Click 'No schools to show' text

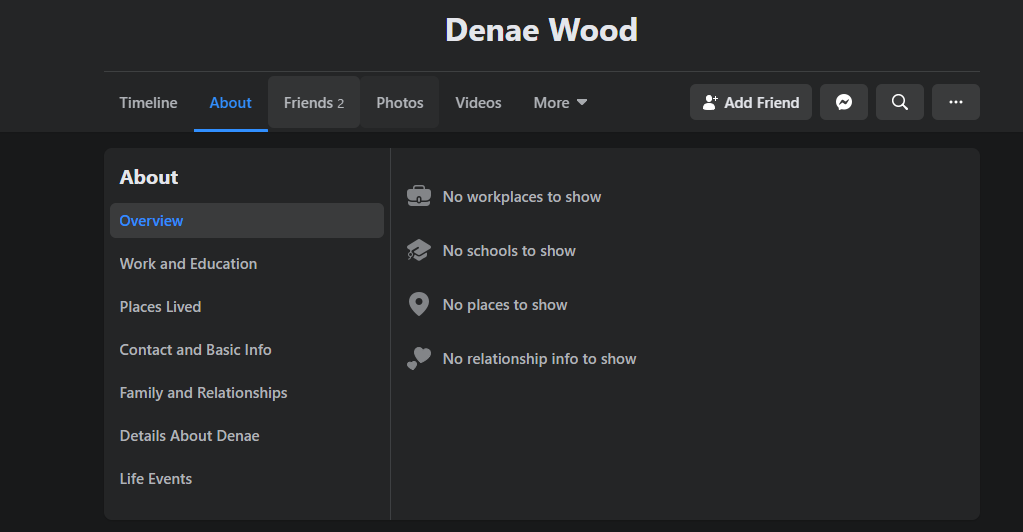(509, 251)
